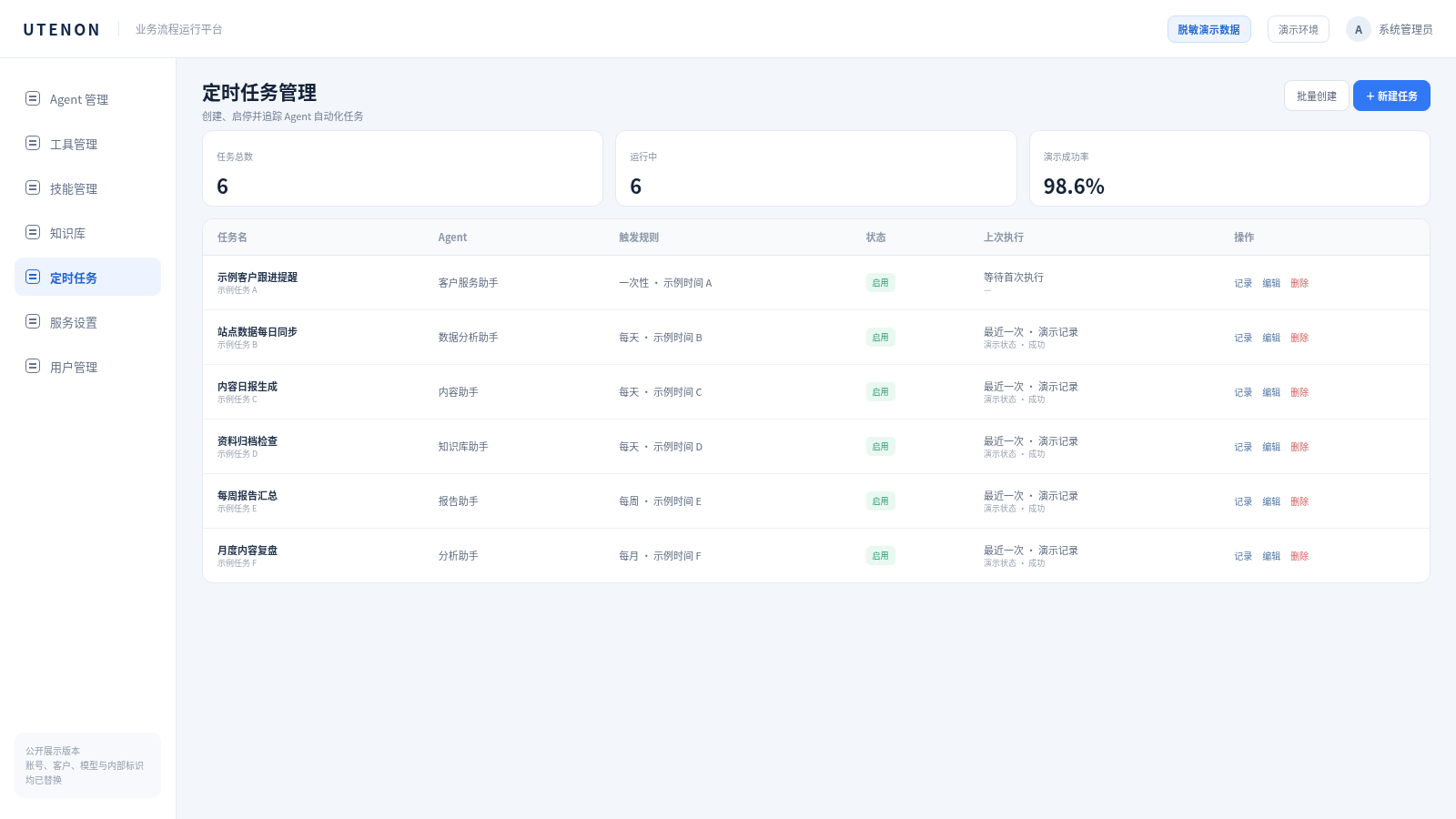This screenshot has width=1456, height=819.
Task: Click the 工具管理 sidebar icon
Action: click(x=33, y=143)
